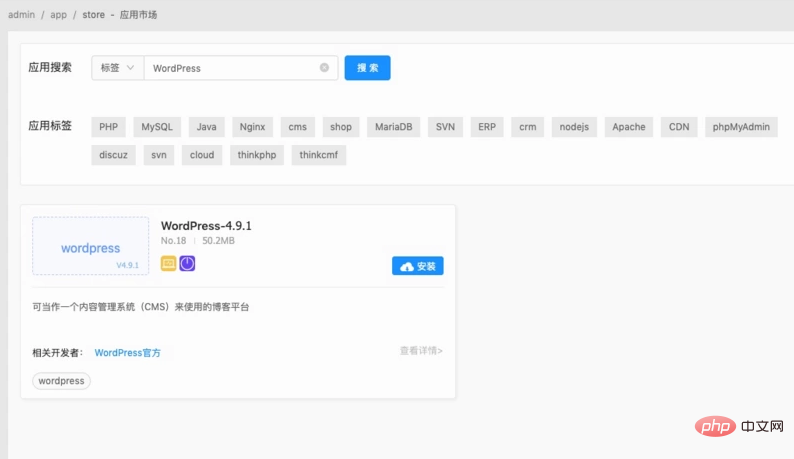The image size is (794, 459).
Task: Select the PHP application tag
Action: (x=108, y=127)
